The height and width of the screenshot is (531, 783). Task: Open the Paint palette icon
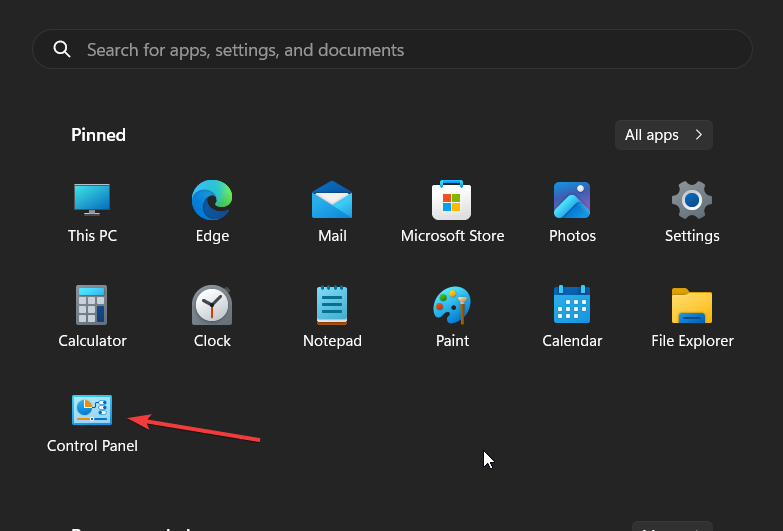point(452,306)
